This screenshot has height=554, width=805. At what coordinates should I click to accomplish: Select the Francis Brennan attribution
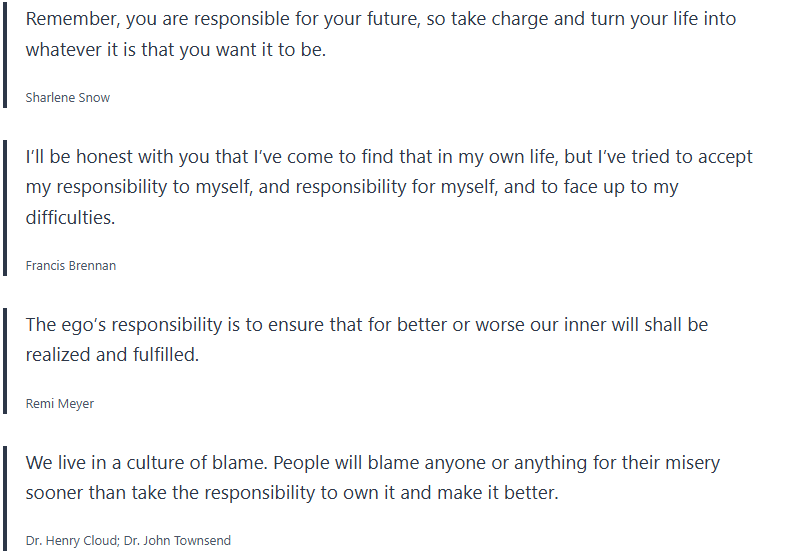pos(70,266)
